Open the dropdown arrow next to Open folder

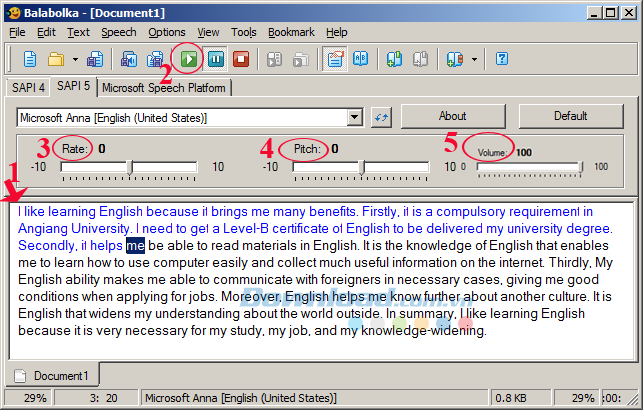[x=74, y=59]
